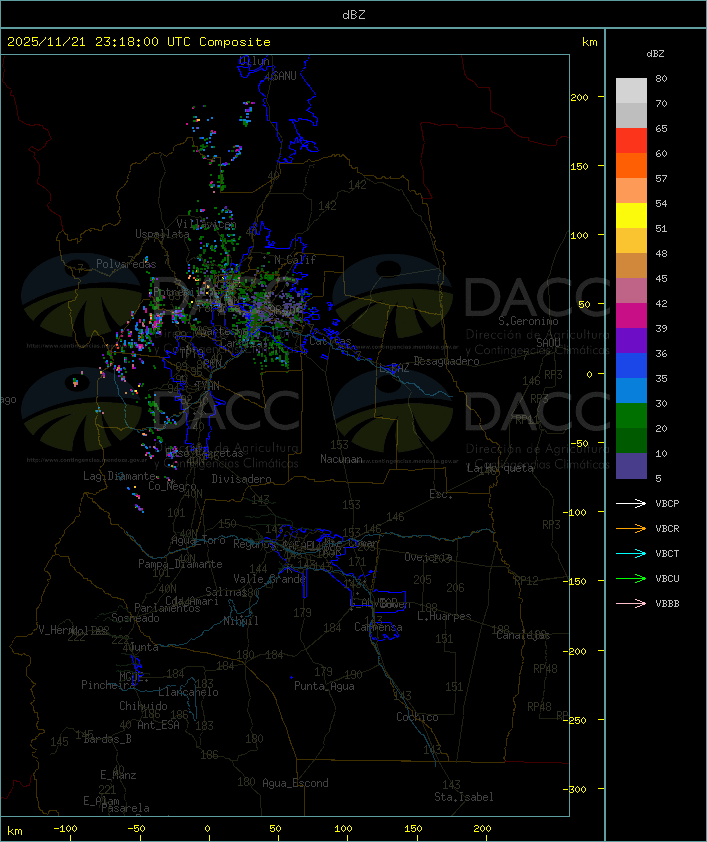The image size is (707, 842).
Task: Click the Co_Negro map label
Action: point(172,486)
